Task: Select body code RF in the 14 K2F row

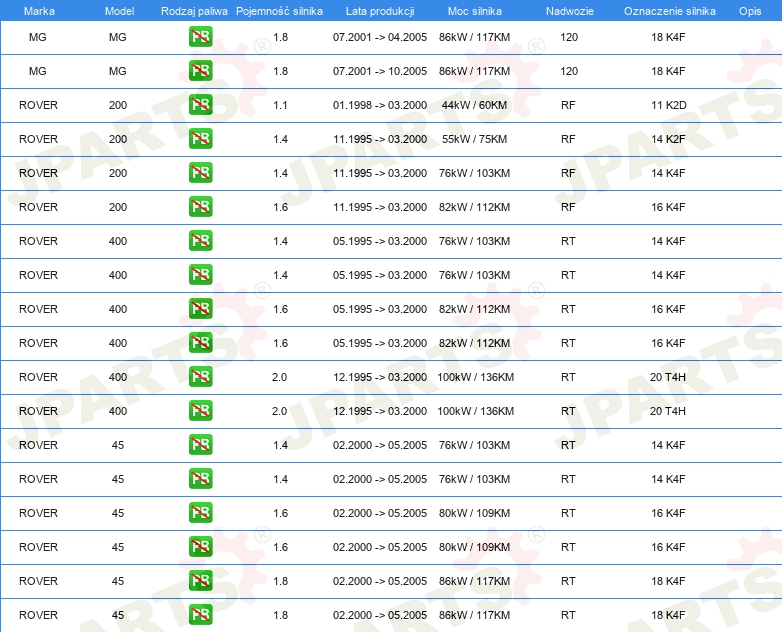Action: tap(568, 139)
